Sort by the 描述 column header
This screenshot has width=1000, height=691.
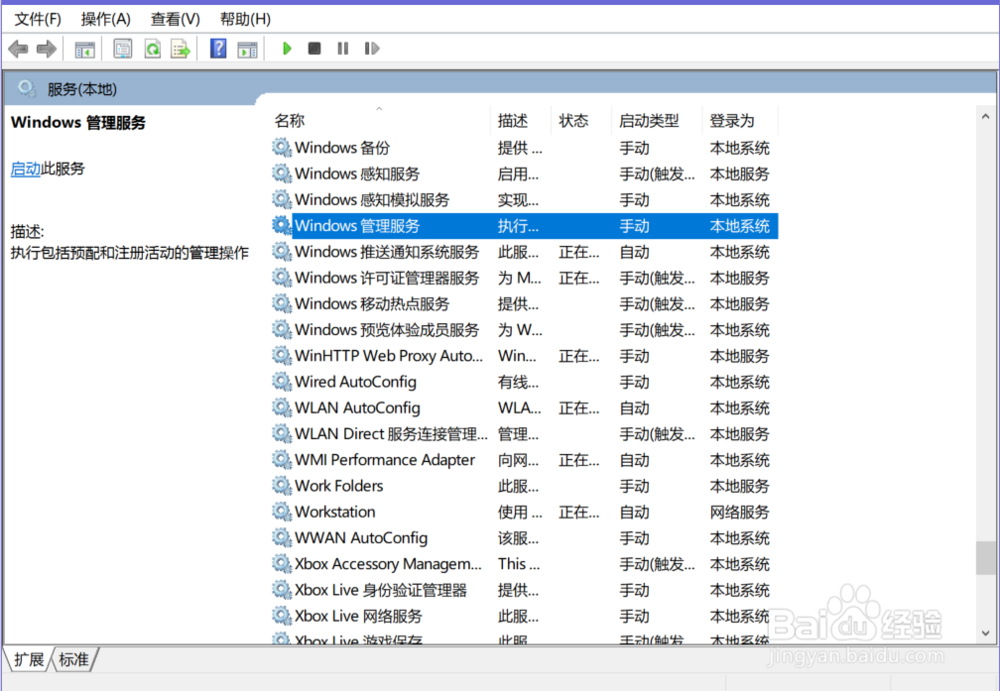[x=520, y=121]
